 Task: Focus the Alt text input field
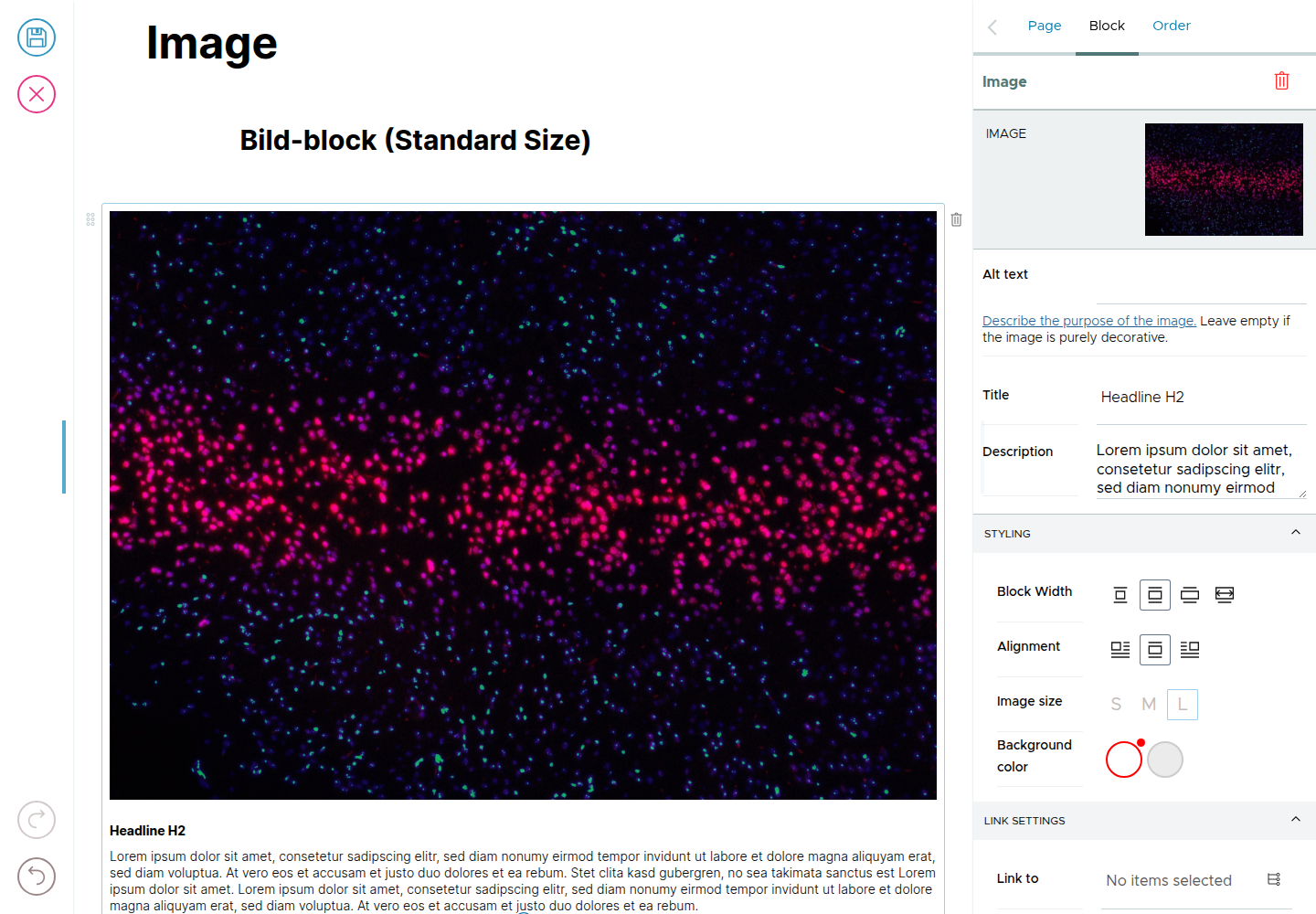coord(1201,285)
